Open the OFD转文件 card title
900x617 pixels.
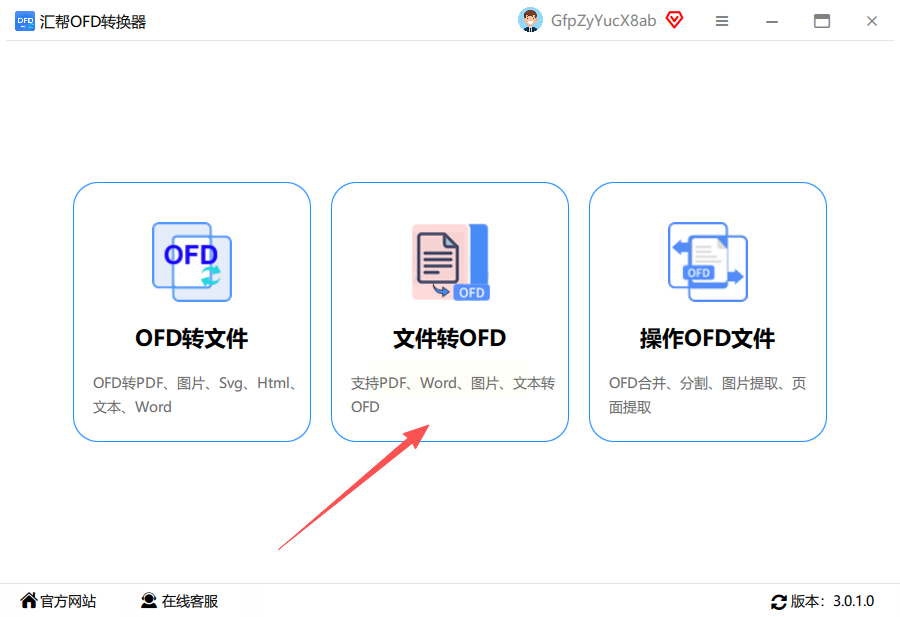point(192,338)
